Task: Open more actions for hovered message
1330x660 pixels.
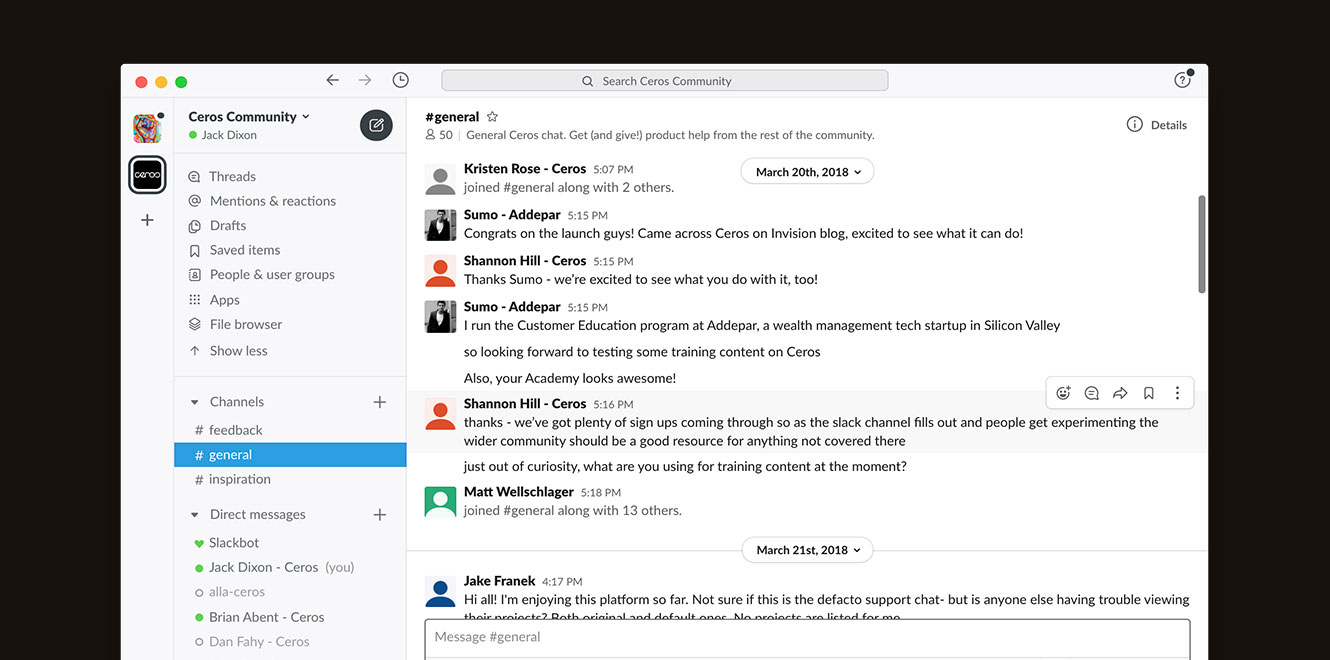Action: pos(1177,393)
